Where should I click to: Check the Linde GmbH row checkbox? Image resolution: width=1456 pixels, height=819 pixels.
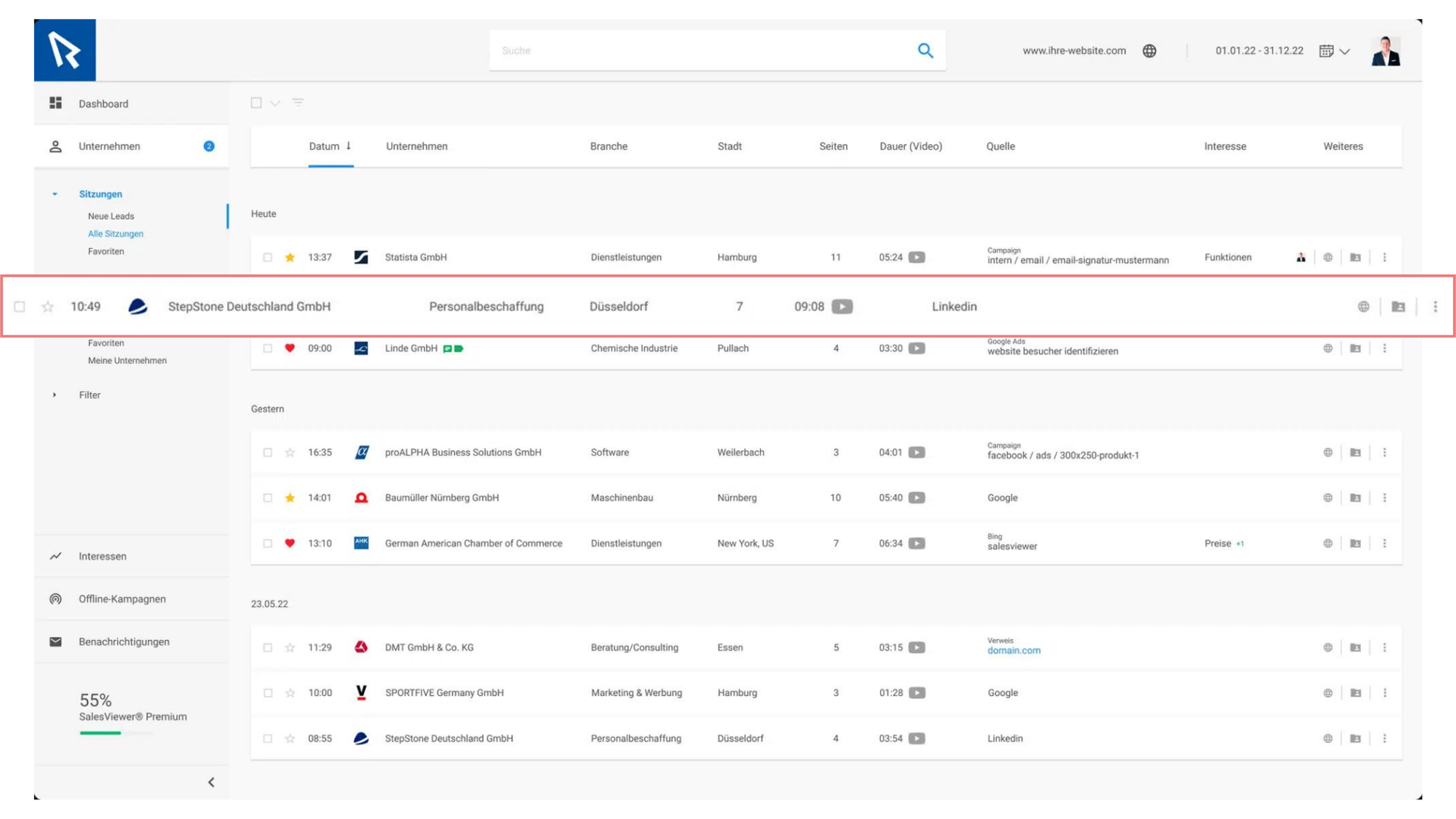(x=268, y=348)
